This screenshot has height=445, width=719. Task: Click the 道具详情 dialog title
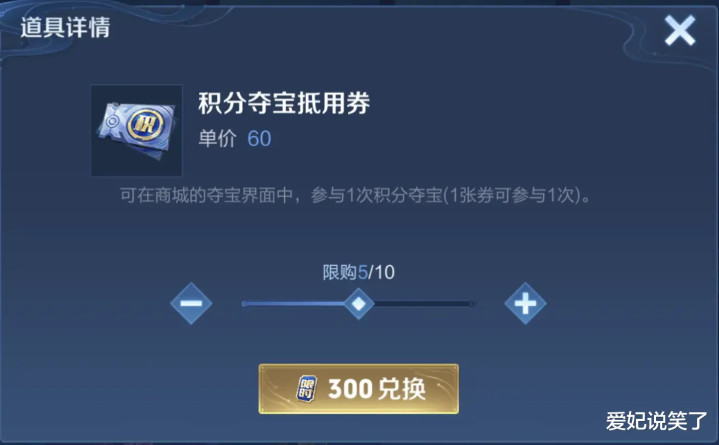click(65, 27)
